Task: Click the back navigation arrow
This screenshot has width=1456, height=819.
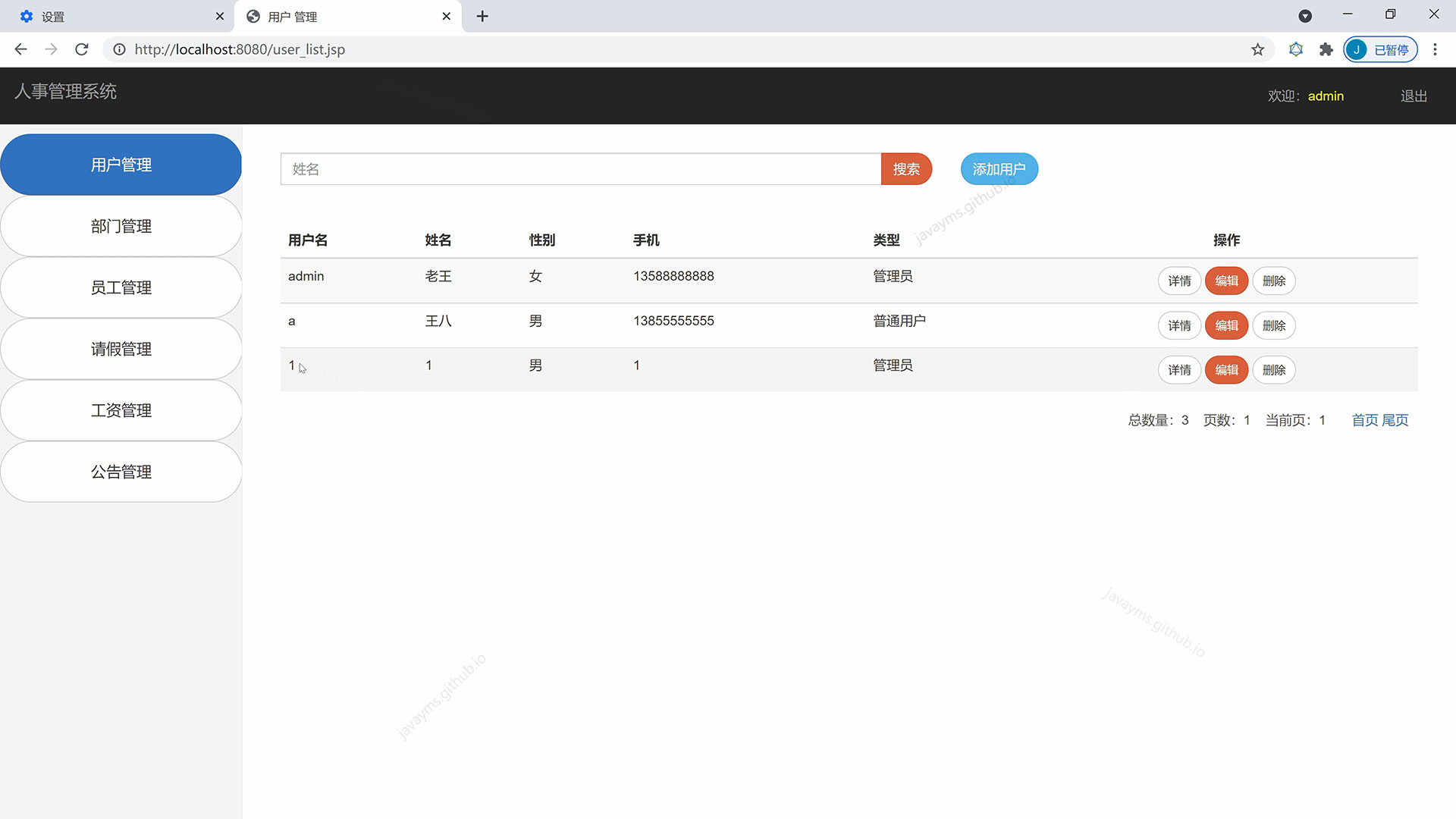Action: click(x=20, y=49)
